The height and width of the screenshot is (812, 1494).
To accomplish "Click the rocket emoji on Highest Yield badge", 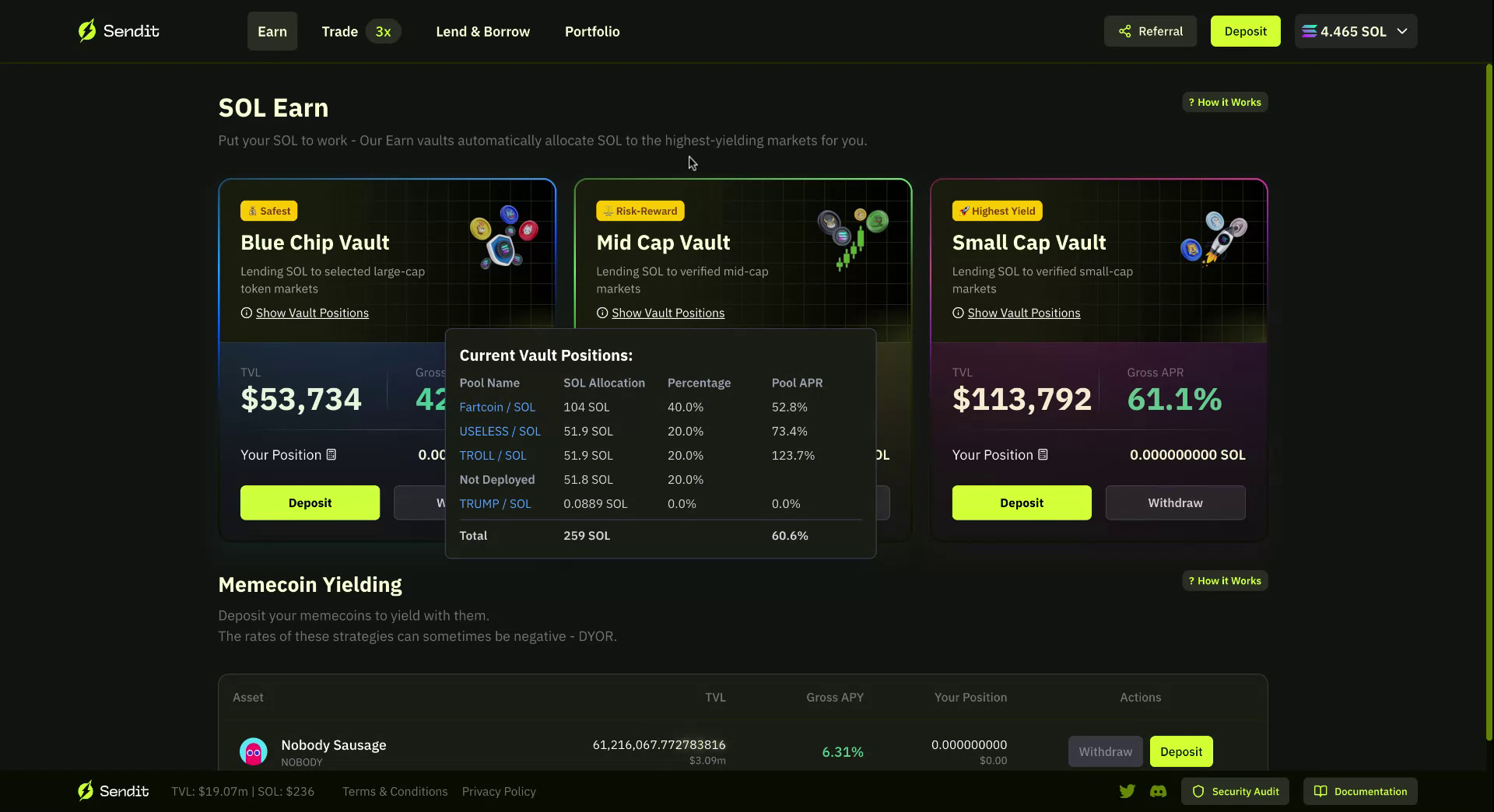I will (x=964, y=210).
